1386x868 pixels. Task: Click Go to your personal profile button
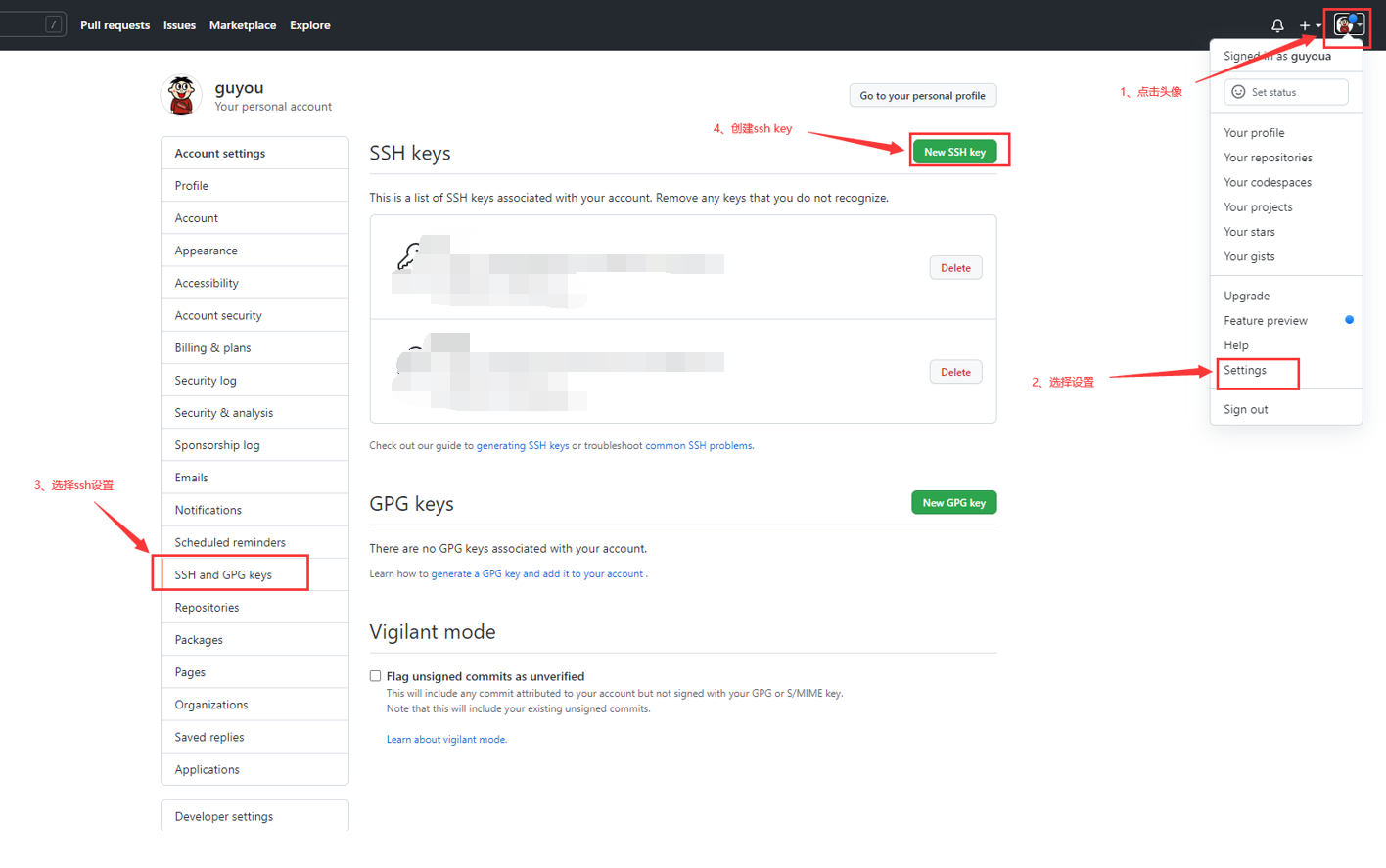923,95
